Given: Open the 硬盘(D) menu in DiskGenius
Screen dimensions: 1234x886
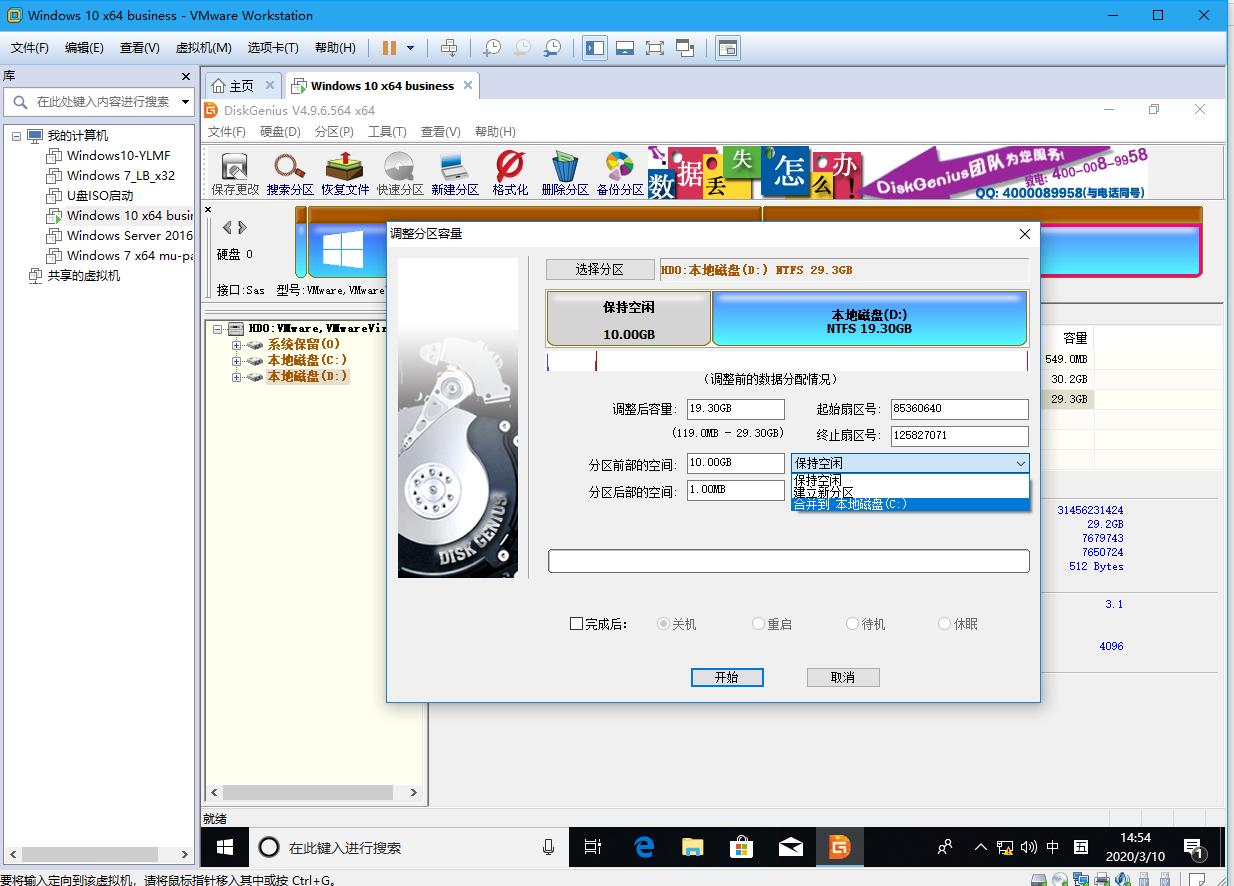Looking at the screenshot, I should (x=280, y=131).
